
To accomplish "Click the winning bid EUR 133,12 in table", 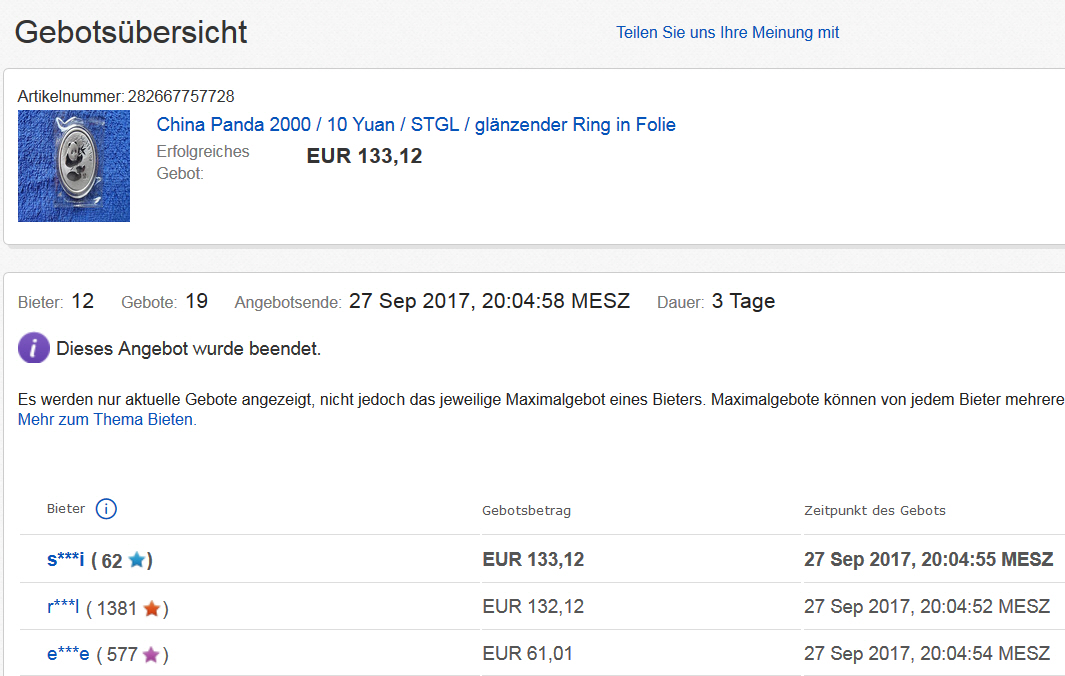I will pos(533,560).
